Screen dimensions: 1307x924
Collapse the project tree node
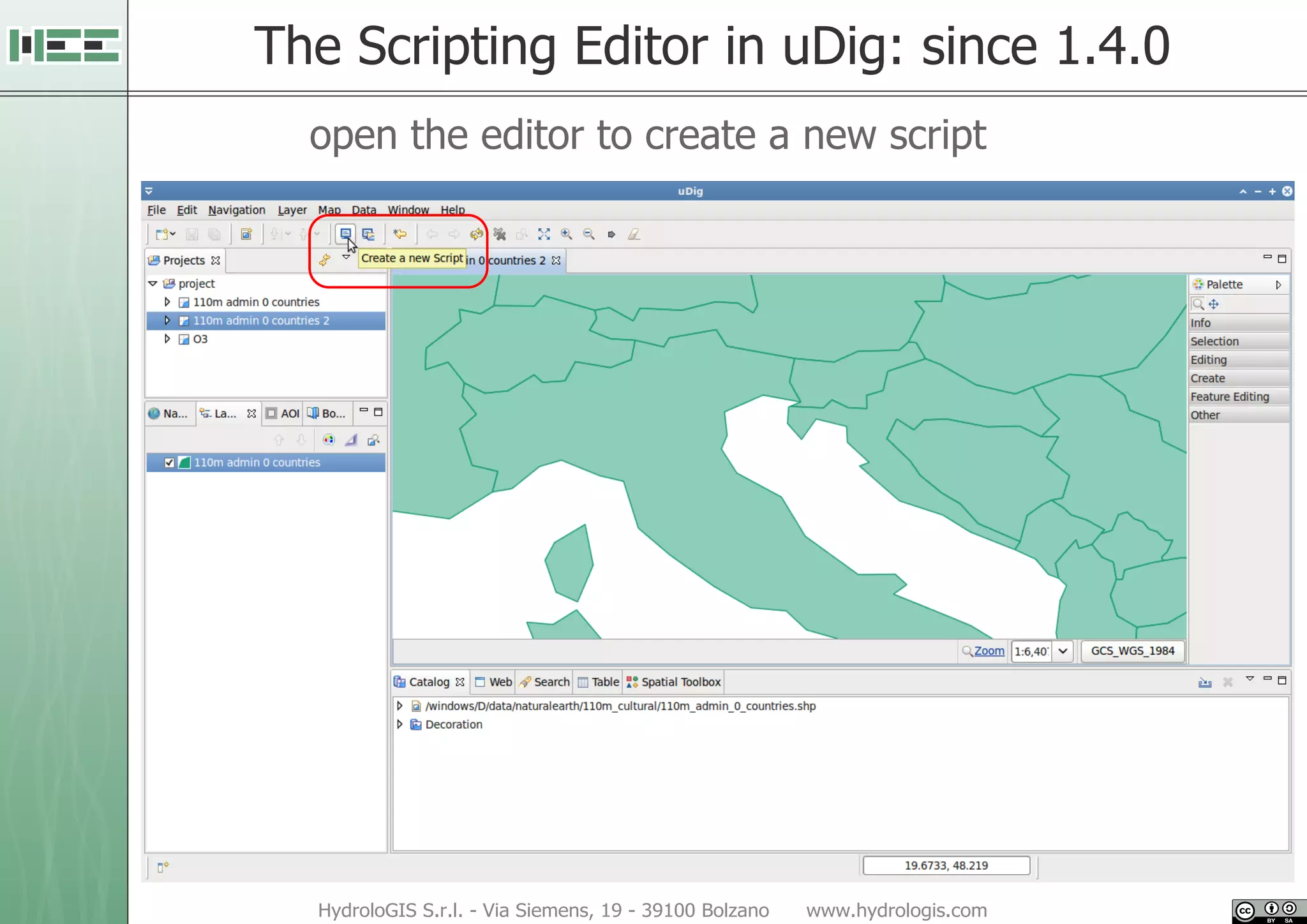(x=153, y=283)
